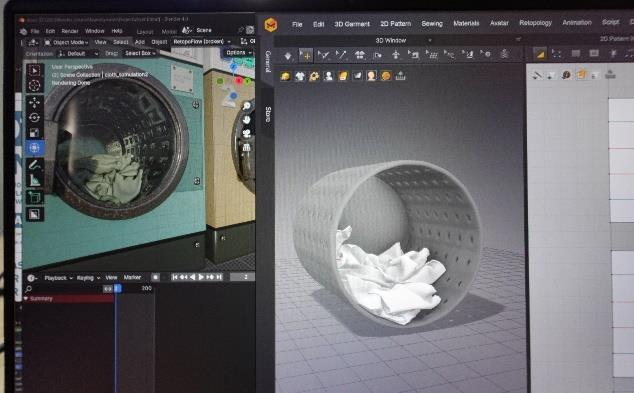
Task: Toggle camera view in Blender viewport
Action: click(246, 134)
